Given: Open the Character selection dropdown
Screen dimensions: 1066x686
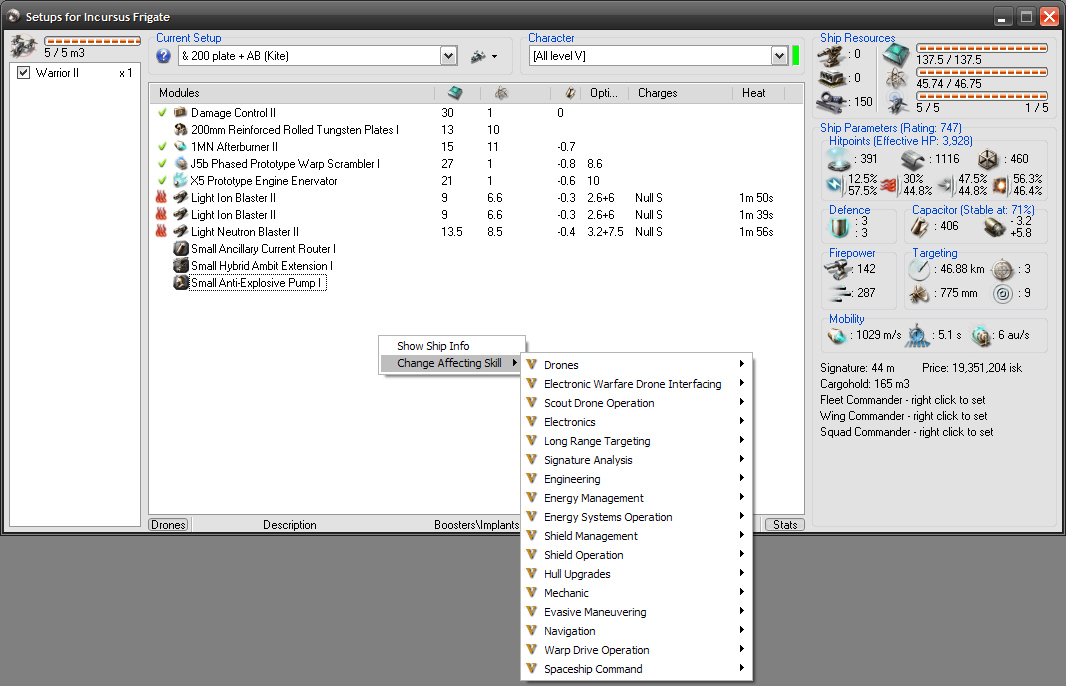Looking at the screenshot, I should 779,56.
